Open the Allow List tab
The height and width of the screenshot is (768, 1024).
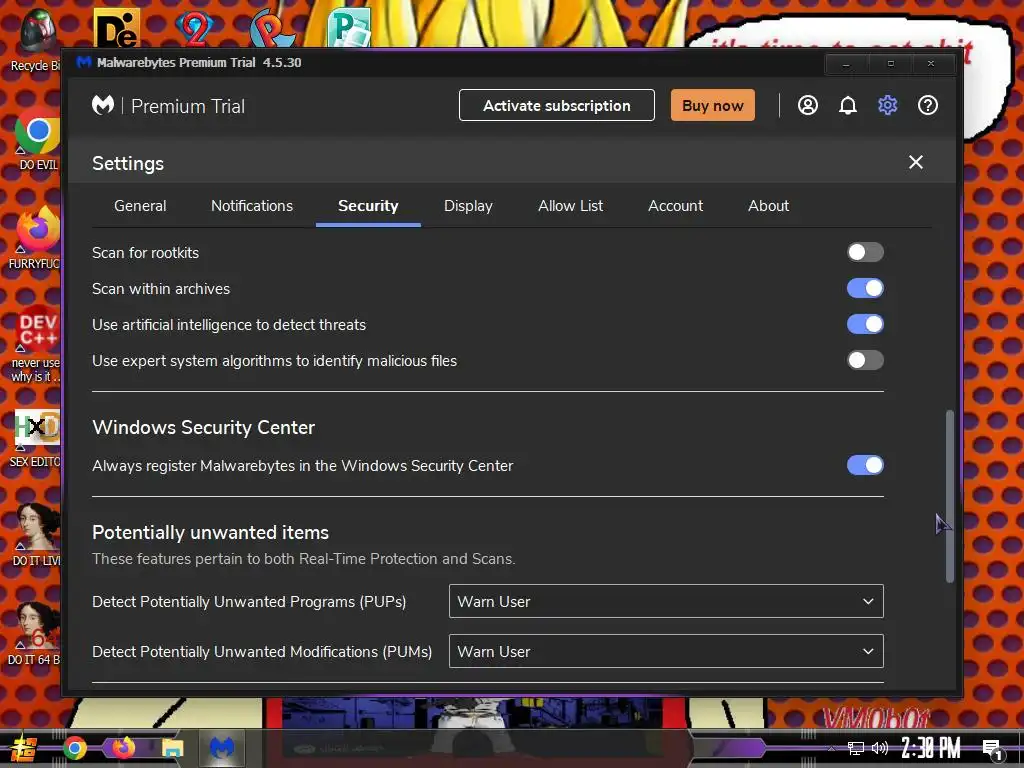[x=570, y=206]
